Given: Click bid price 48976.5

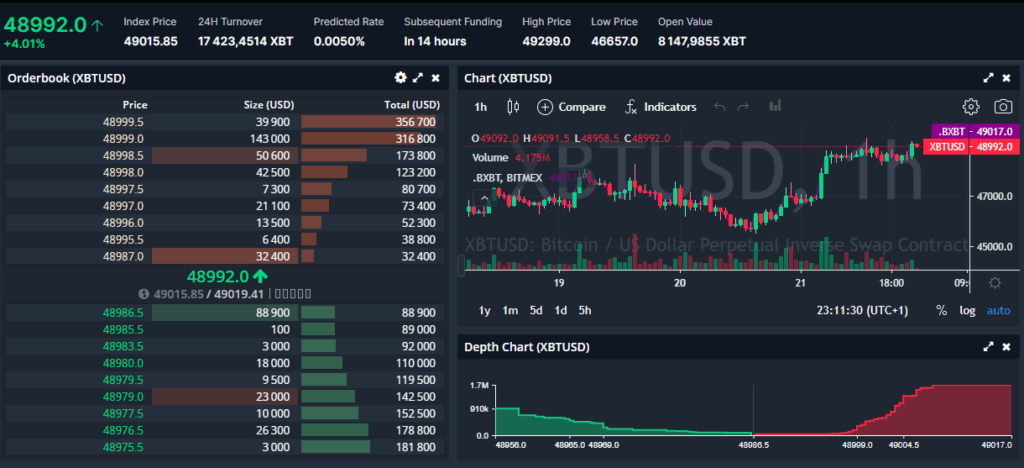Looking at the screenshot, I should click(123, 430).
